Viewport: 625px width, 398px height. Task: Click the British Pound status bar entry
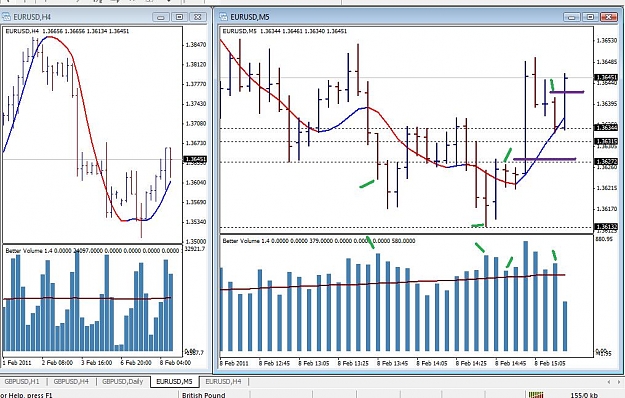[x=204, y=395]
